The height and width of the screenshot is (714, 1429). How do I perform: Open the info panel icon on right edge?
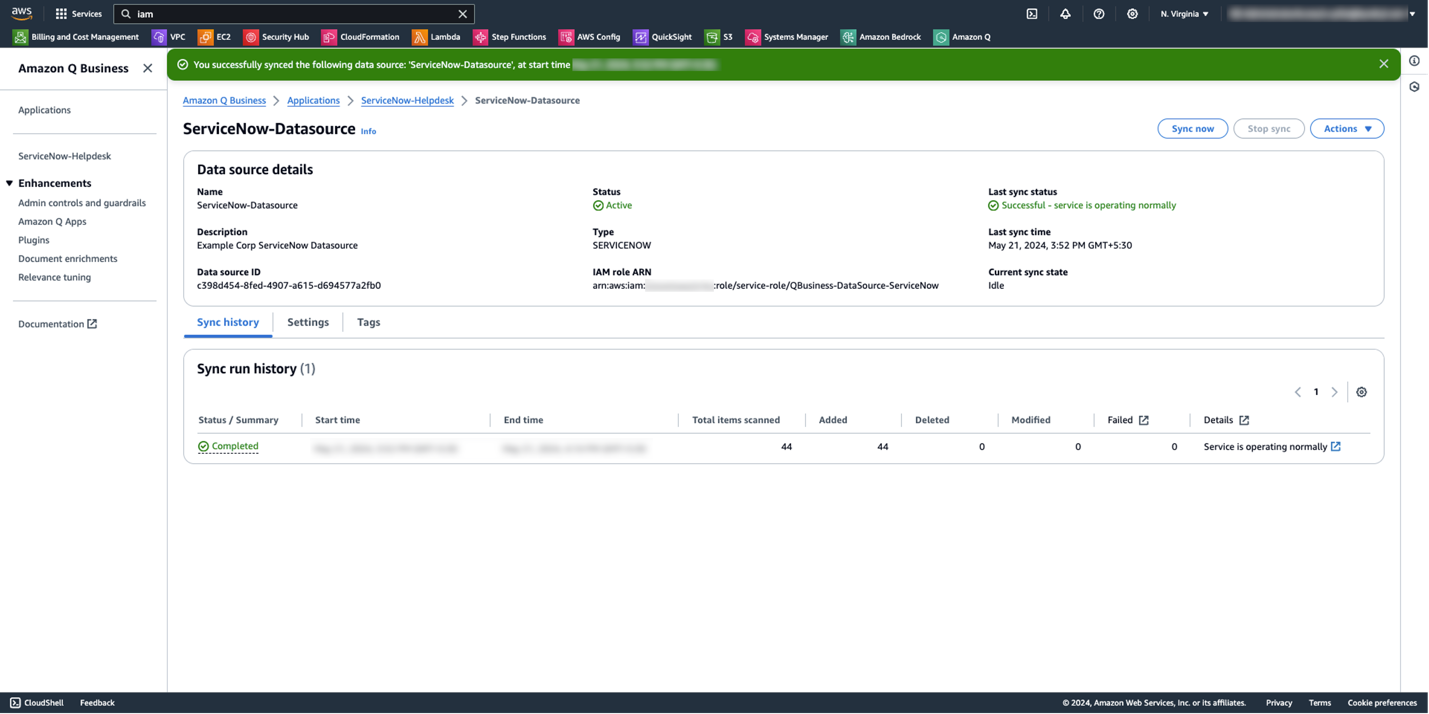coord(1415,61)
